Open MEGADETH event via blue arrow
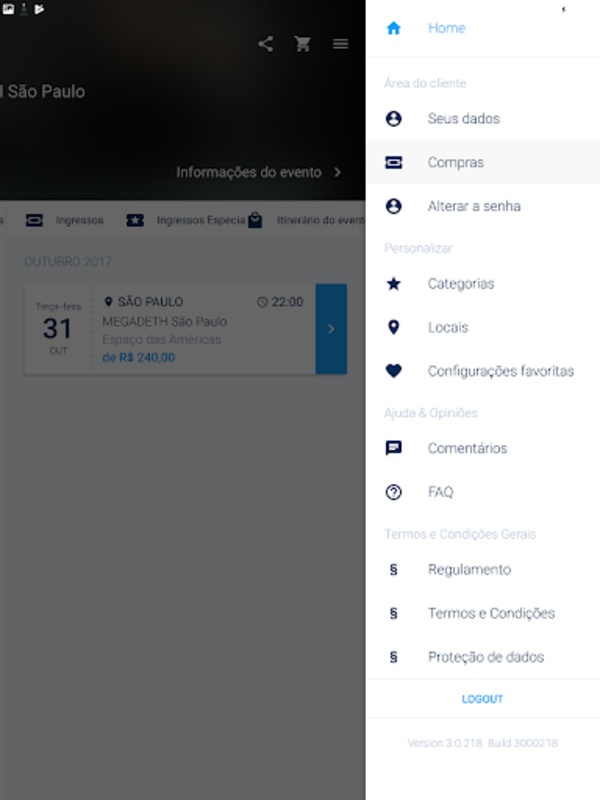This screenshot has width=600, height=800. (x=331, y=329)
